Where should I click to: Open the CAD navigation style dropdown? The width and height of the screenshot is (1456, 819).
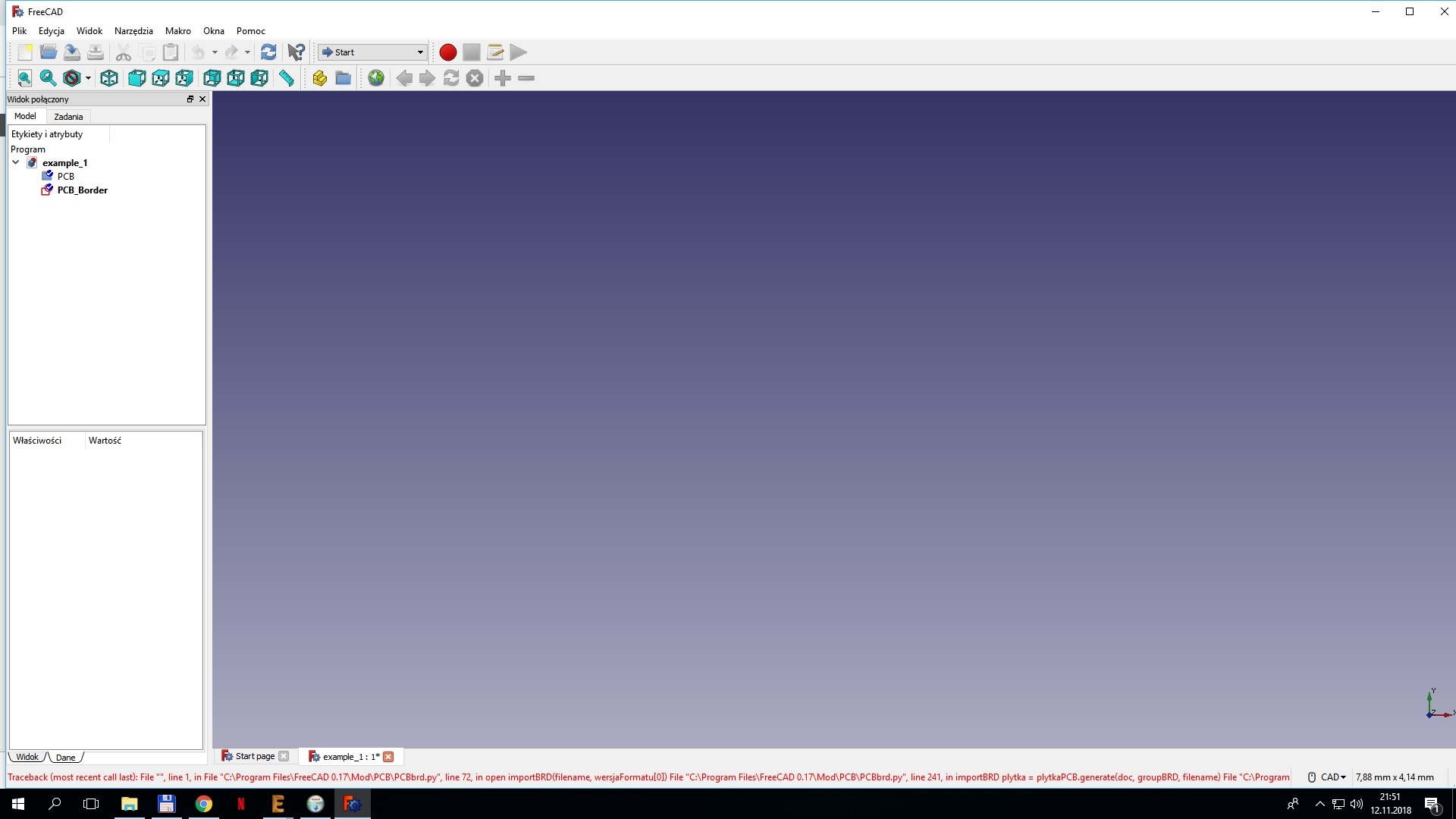(x=1332, y=777)
